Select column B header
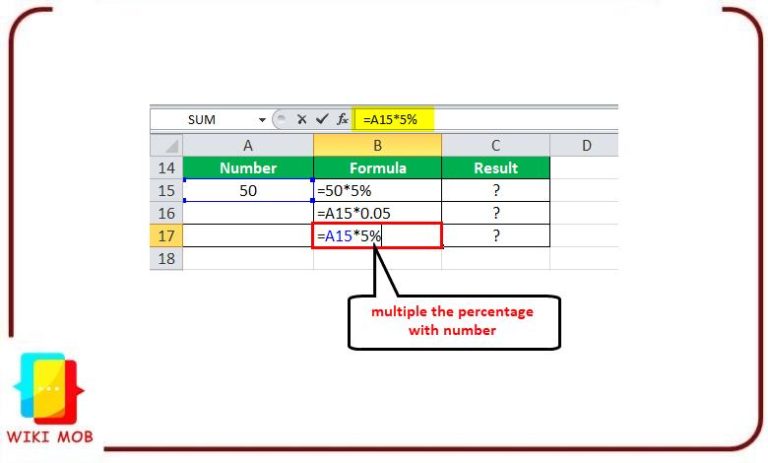The image size is (768, 463). coord(377,145)
